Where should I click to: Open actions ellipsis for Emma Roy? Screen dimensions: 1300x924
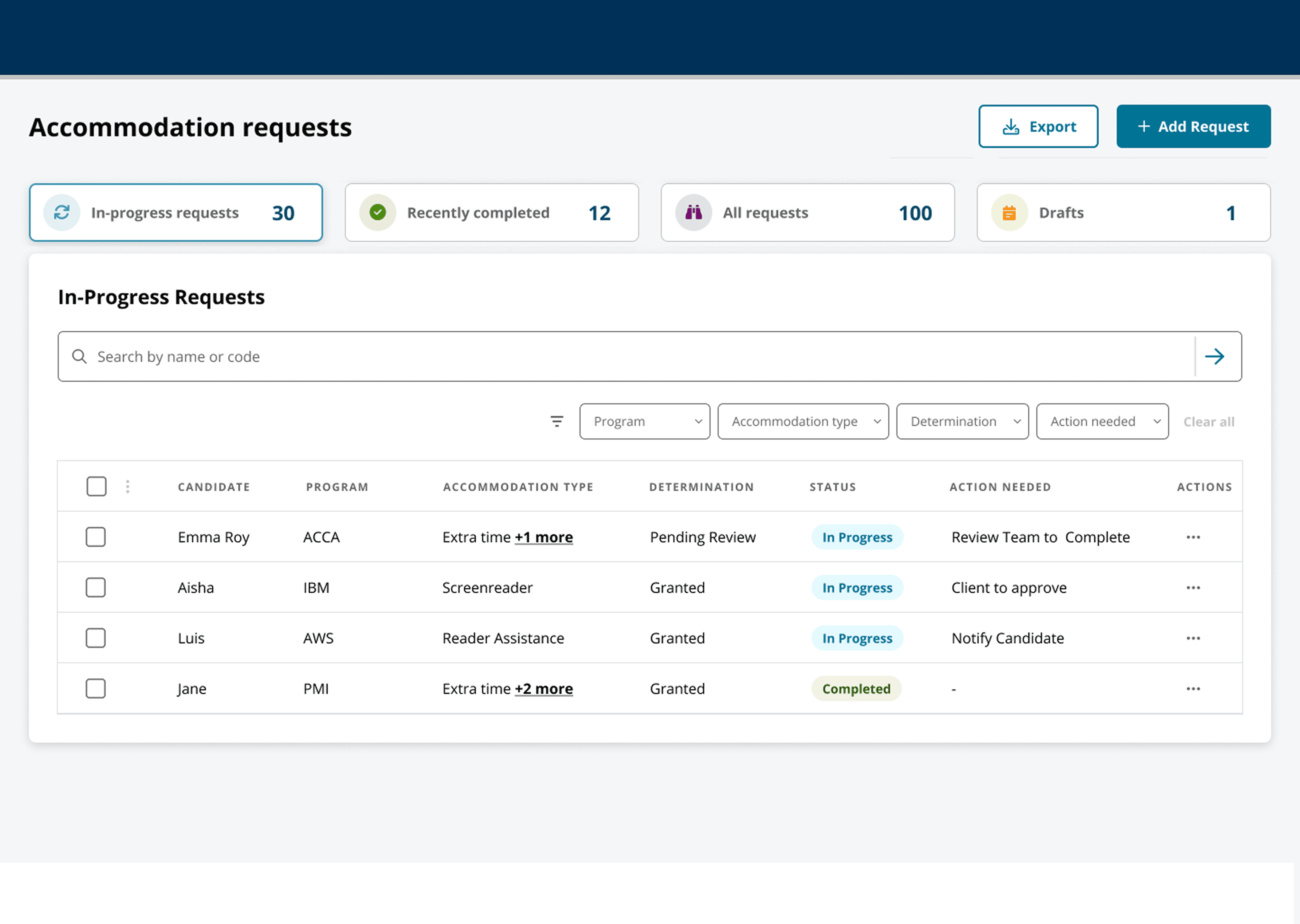(1193, 537)
